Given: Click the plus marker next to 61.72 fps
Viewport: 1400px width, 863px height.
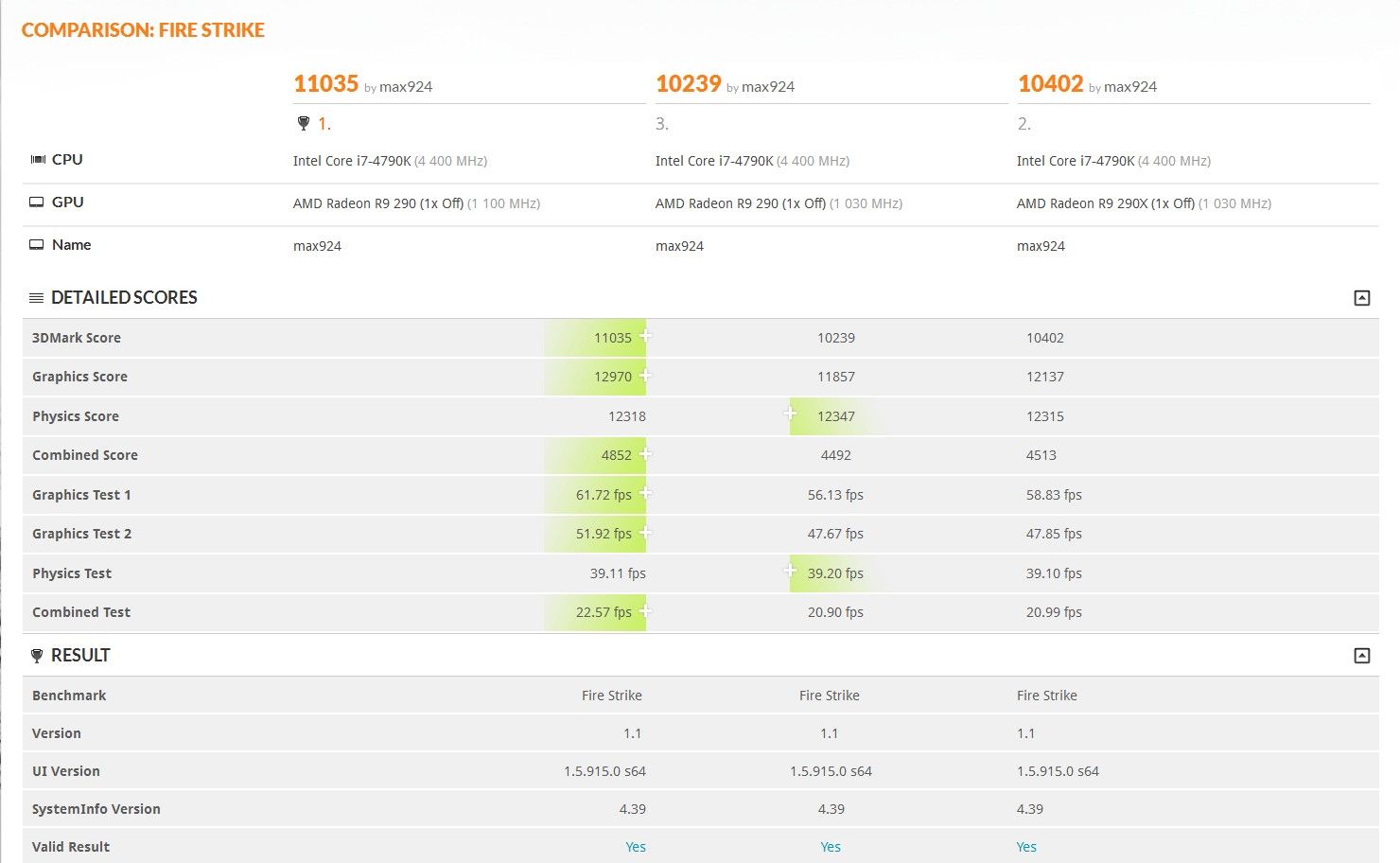Looking at the screenshot, I should [645, 493].
